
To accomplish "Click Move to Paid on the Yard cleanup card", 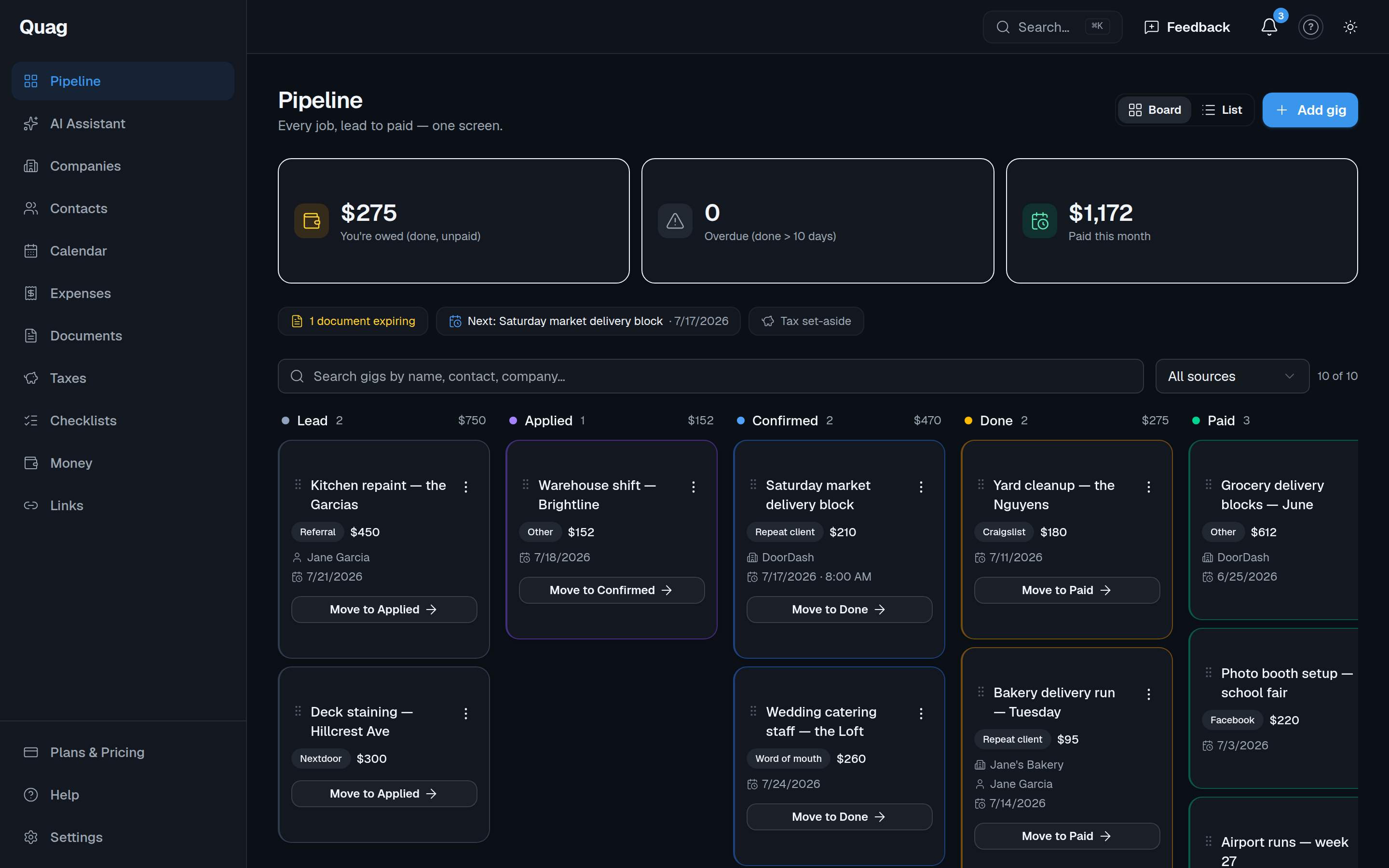I will pyautogui.click(x=1067, y=590).
